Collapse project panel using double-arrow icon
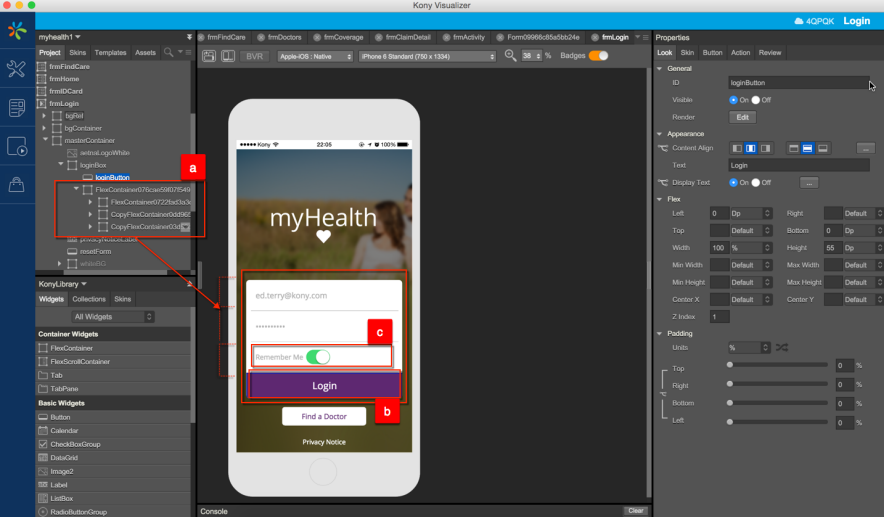The height and width of the screenshot is (517, 884). coord(189,37)
